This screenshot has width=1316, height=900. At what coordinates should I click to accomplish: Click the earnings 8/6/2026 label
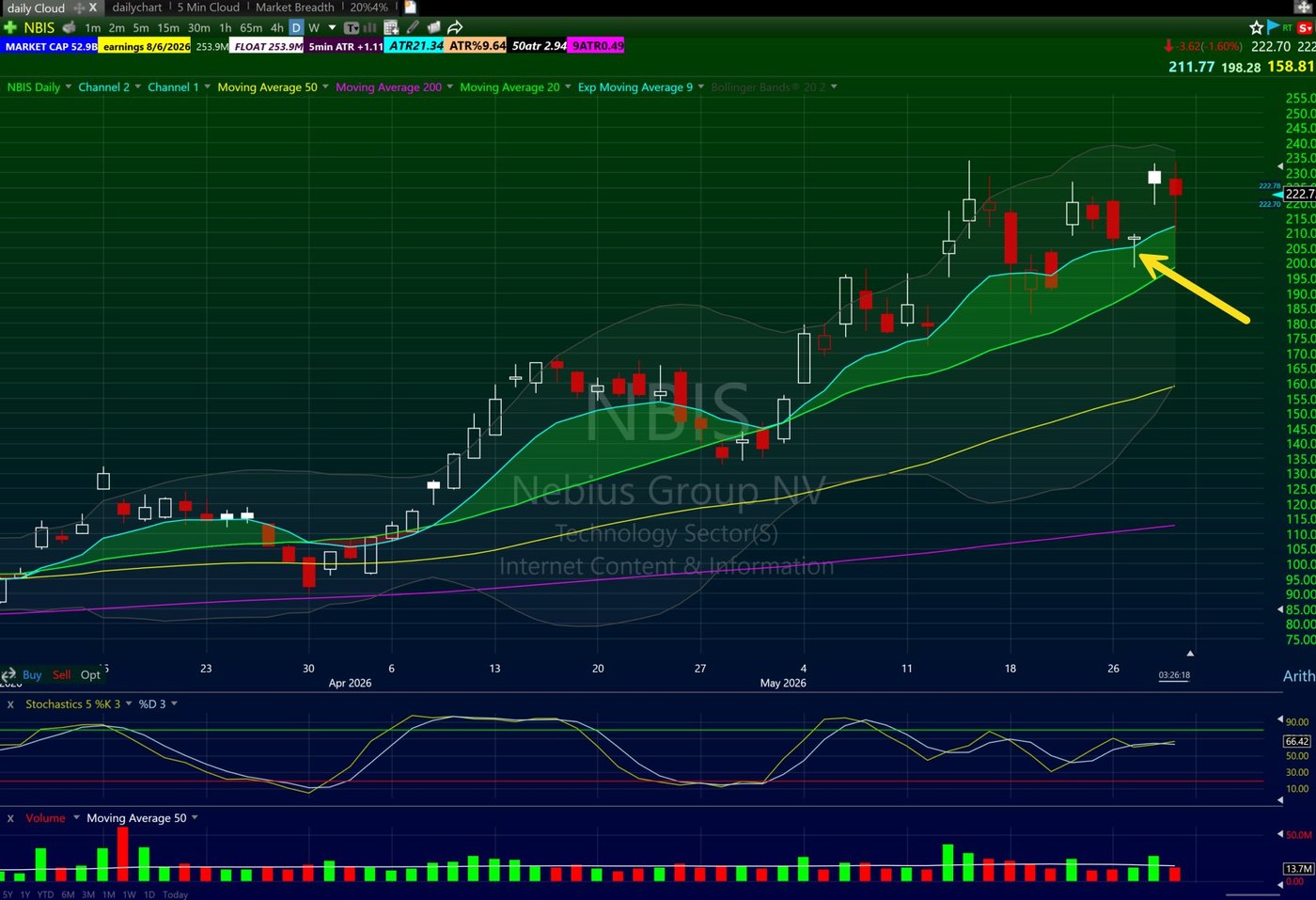click(146, 46)
